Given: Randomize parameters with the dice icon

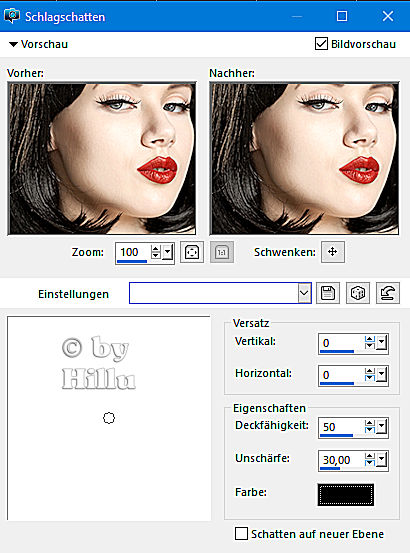Looking at the screenshot, I should point(358,293).
